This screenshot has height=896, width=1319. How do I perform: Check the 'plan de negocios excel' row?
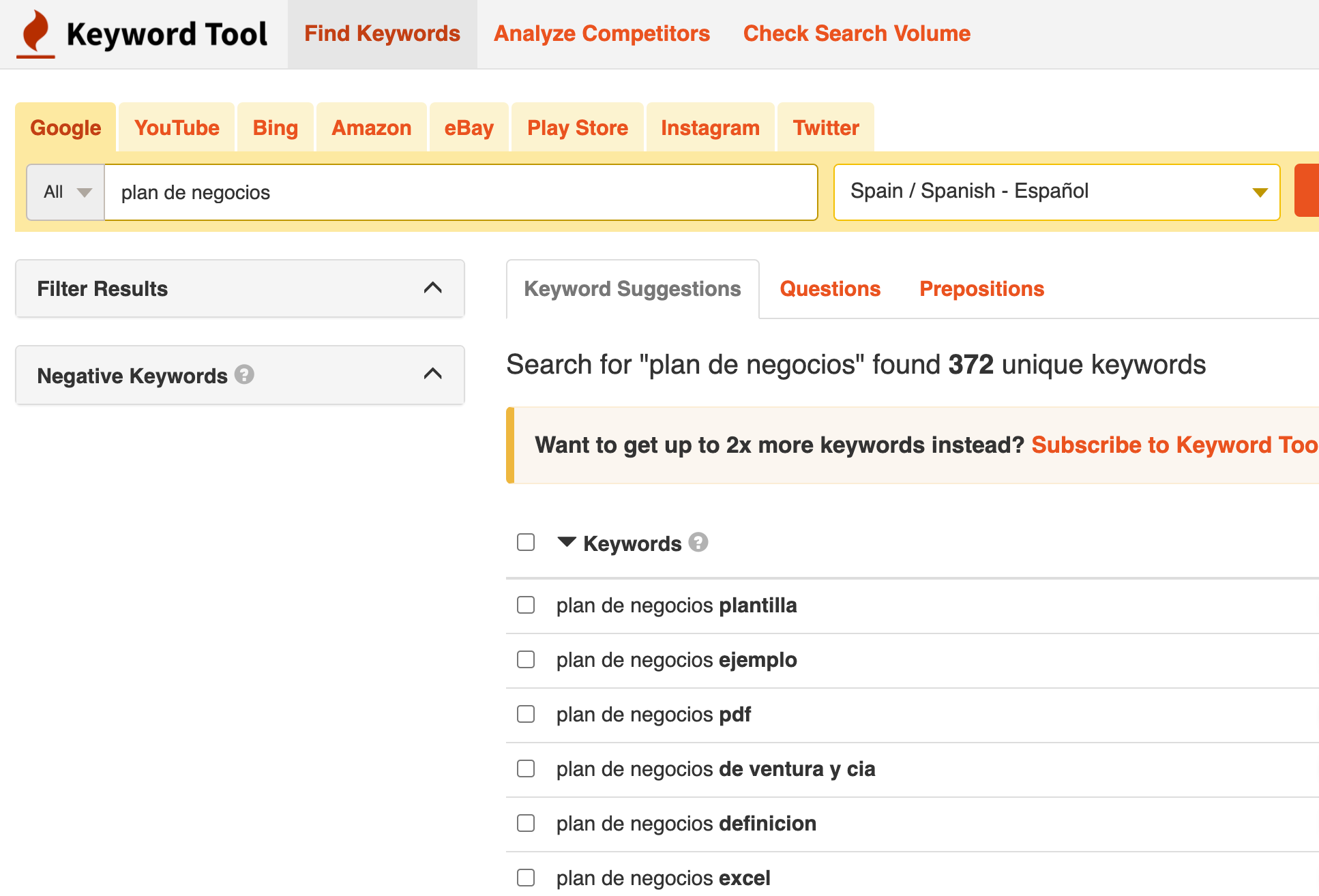click(x=526, y=878)
